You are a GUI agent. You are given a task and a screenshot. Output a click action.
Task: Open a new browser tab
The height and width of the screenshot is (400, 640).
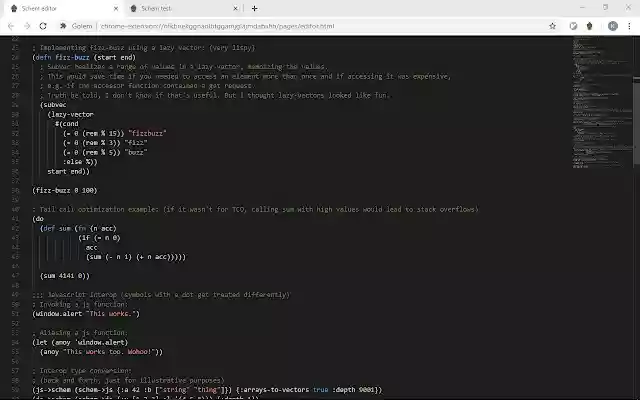click(254, 8)
